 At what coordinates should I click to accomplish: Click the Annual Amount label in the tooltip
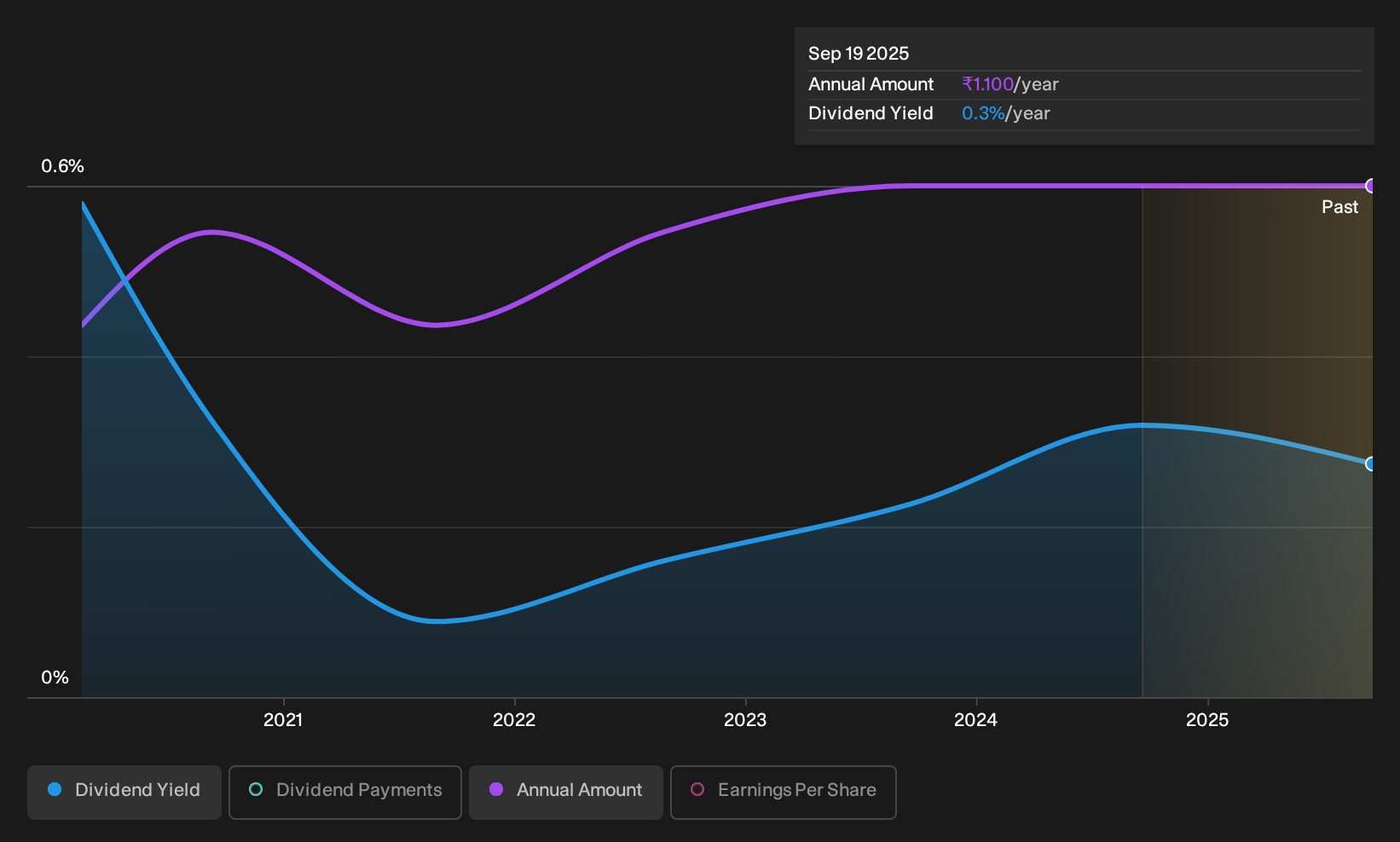point(871,84)
